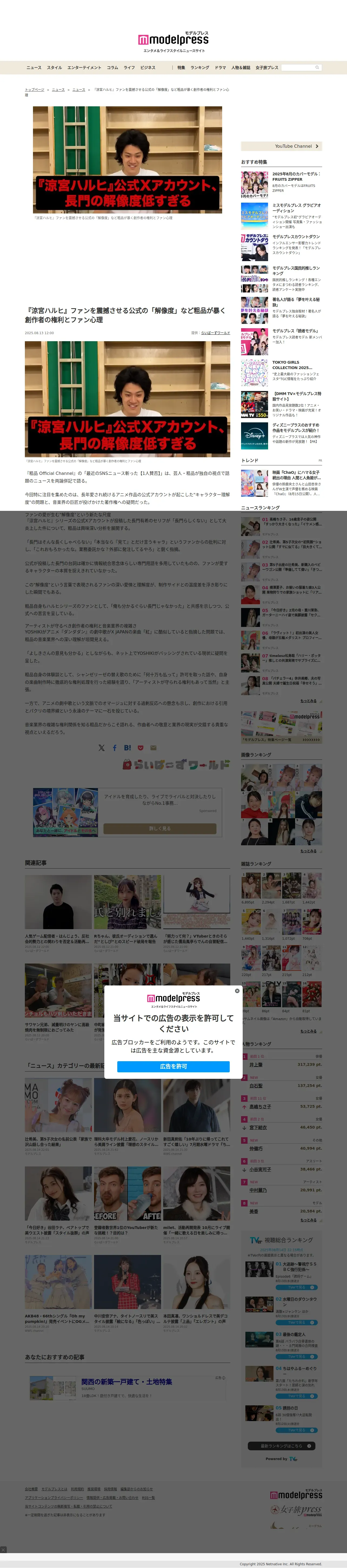Go to ドラマ in the top nav
347x1568 pixels.
[221, 68]
